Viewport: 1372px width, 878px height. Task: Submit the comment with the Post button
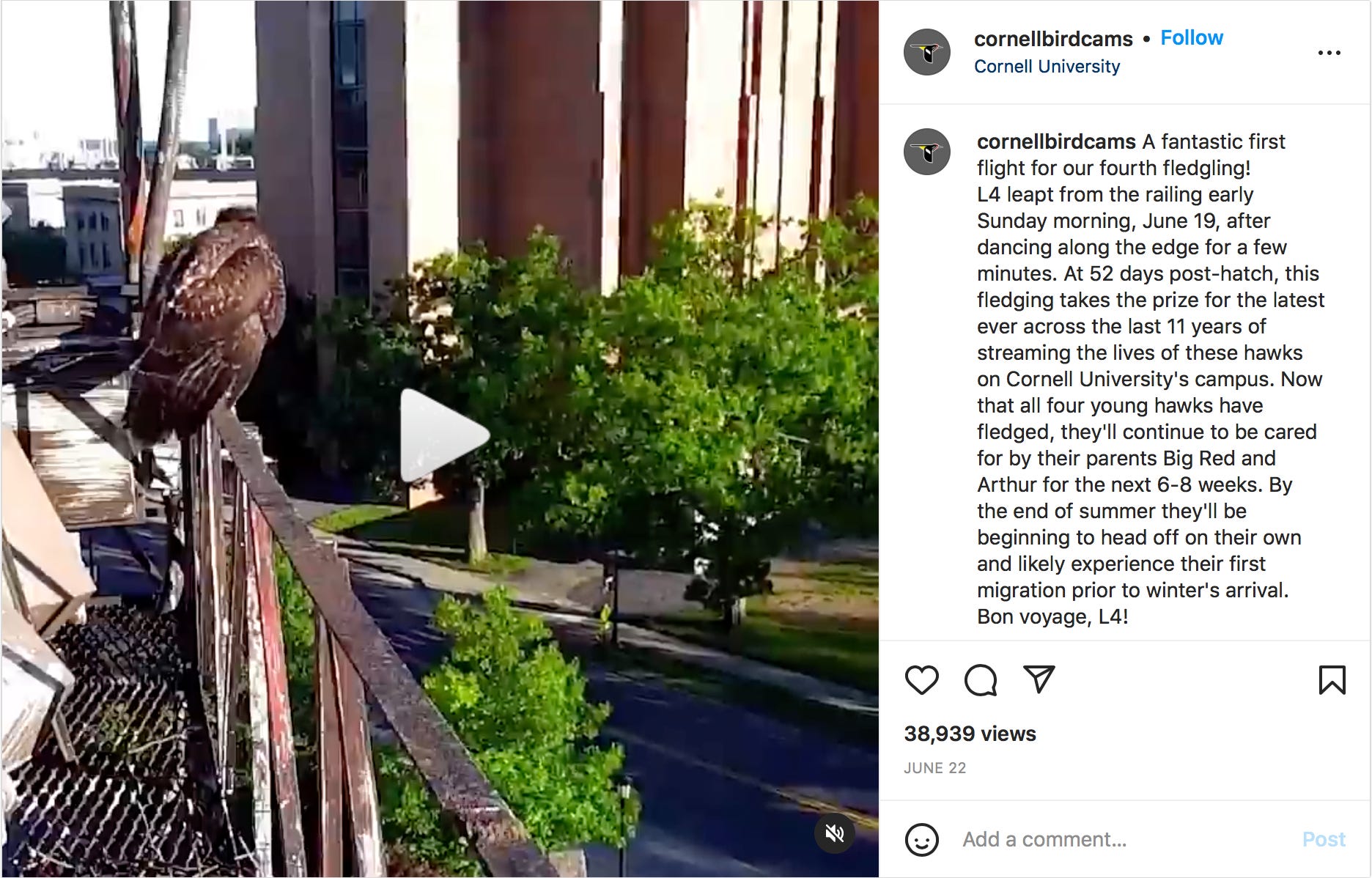1323,839
